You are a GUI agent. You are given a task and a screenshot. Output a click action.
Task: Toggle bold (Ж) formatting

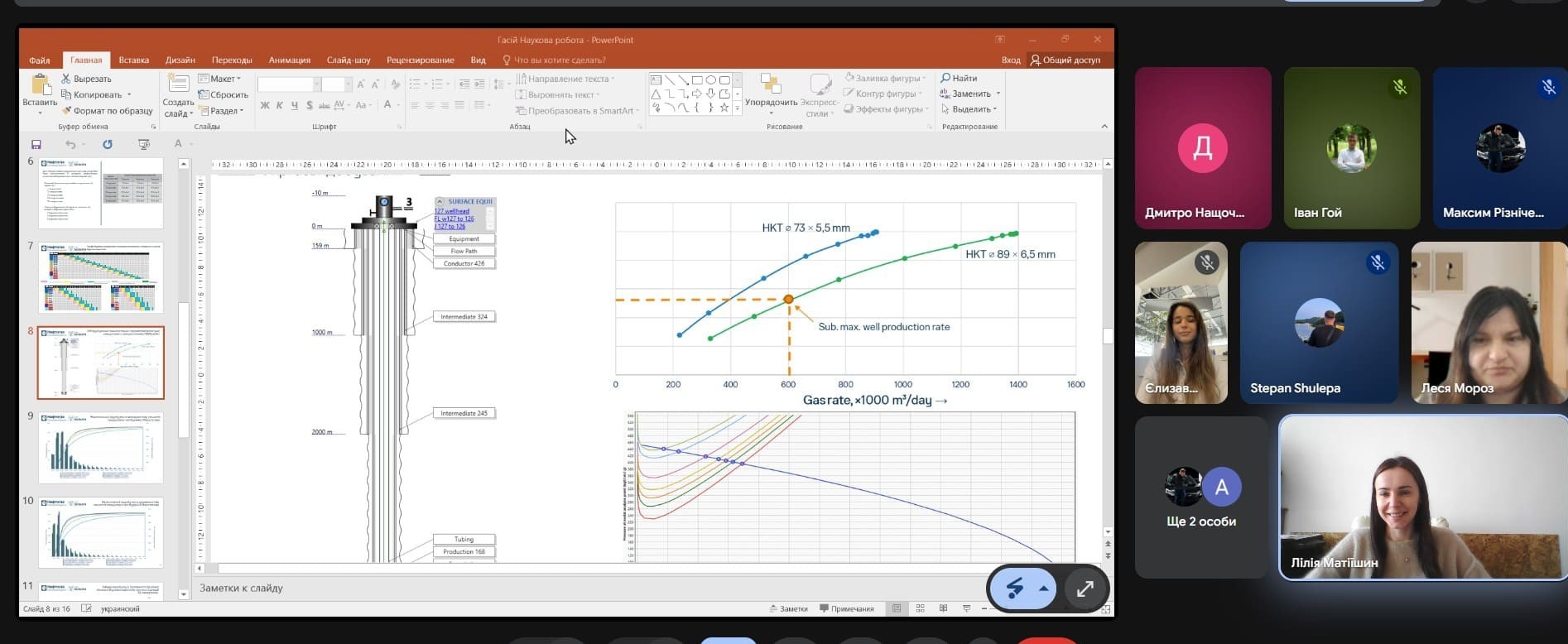click(x=265, y=105)
